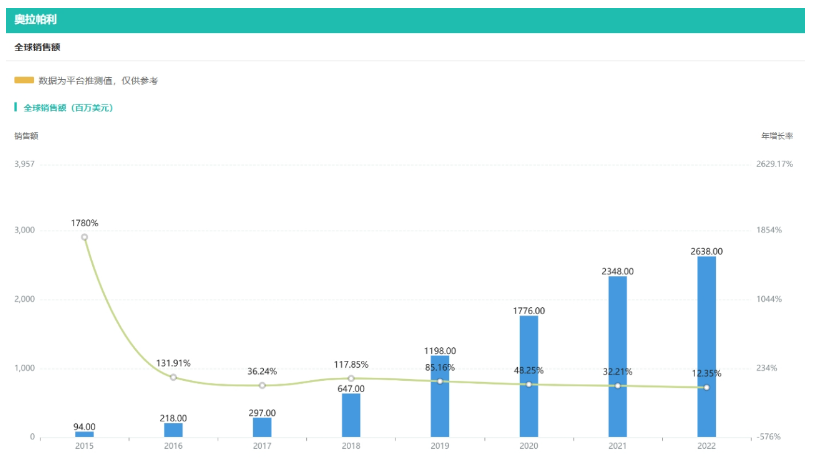Image resolution: width=817 pixels, height=461 pixels.
Task: Click the 1198.00 value label
Action: point(440,351)
